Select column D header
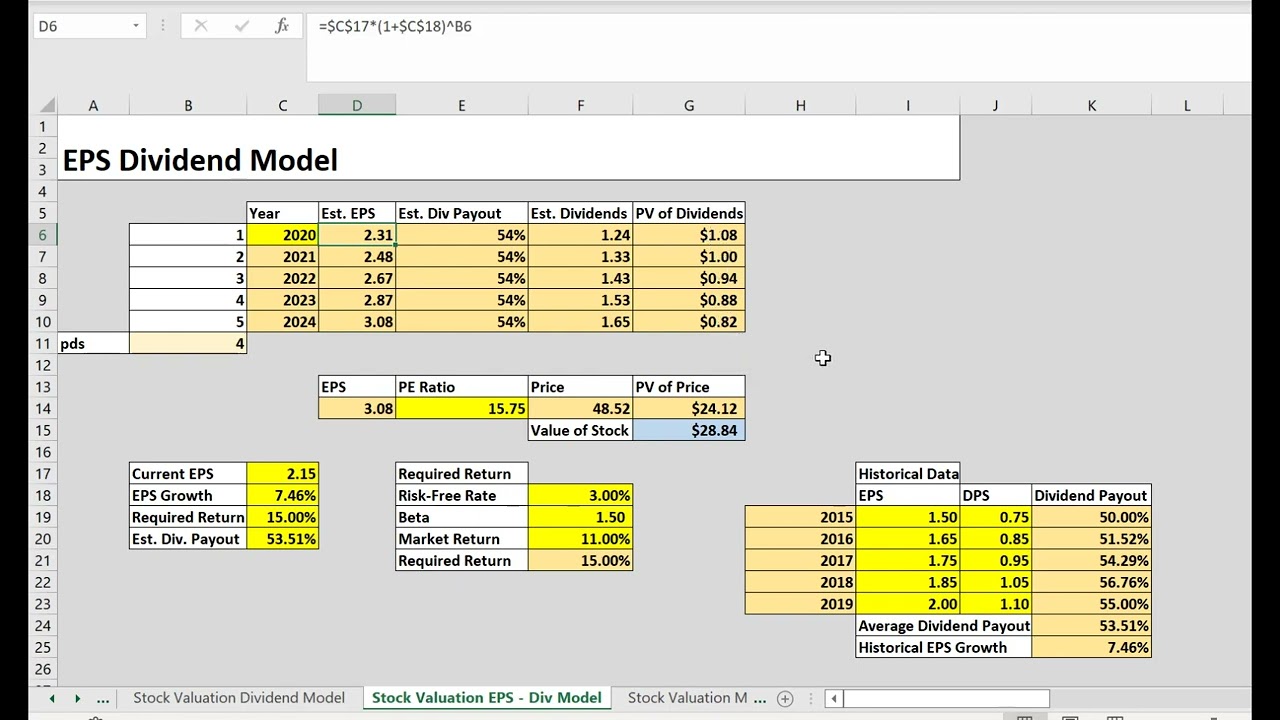The image size is (1280, 720). pos(357,105)
